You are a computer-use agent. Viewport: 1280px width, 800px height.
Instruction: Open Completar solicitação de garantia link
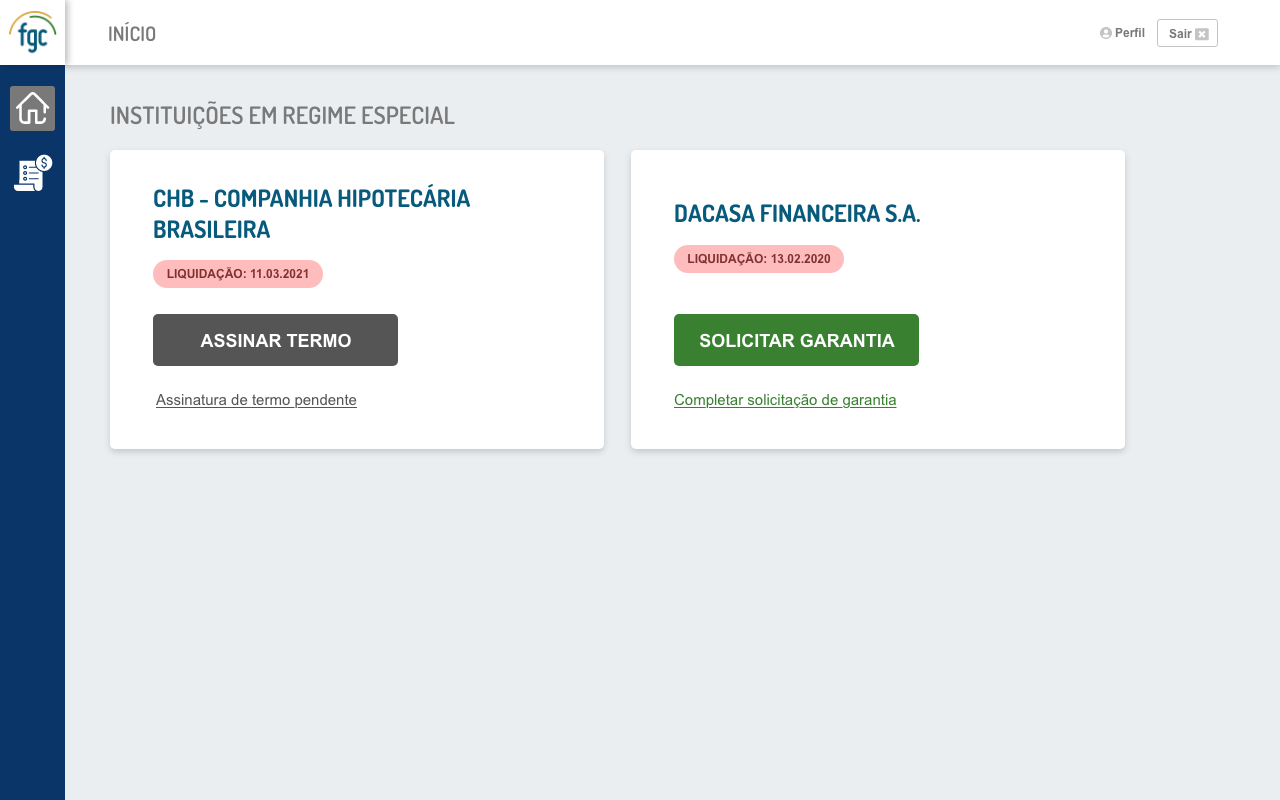coord(785,400)
